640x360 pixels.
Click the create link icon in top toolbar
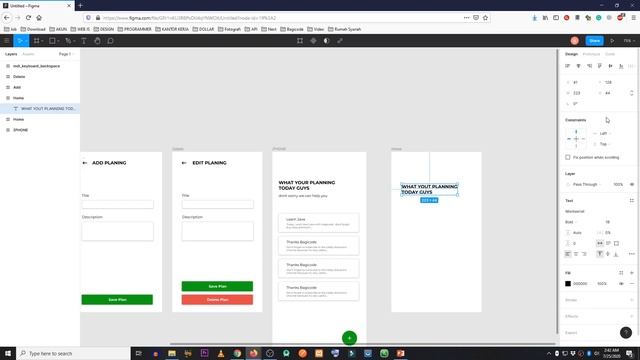tap(340, 41)
